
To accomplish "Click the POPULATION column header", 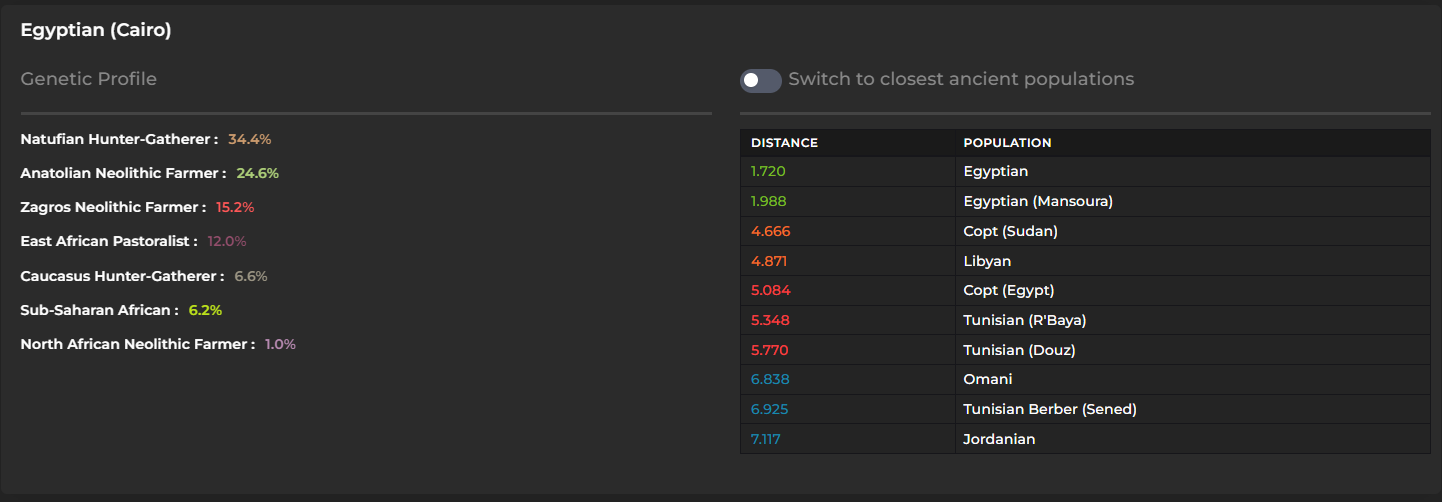I will tap(1007, 143).
